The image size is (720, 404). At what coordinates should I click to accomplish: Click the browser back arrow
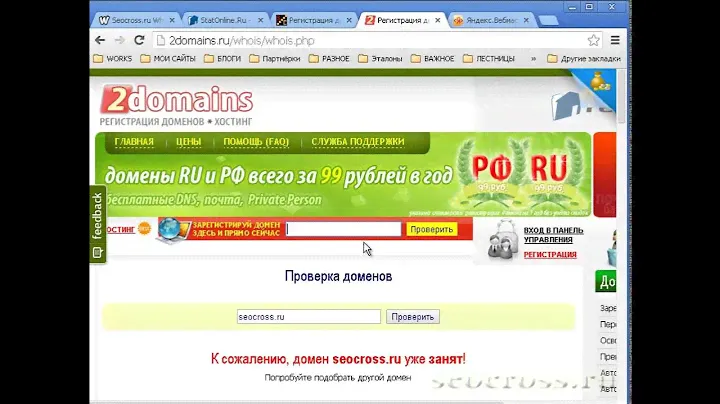click(100, 40)
